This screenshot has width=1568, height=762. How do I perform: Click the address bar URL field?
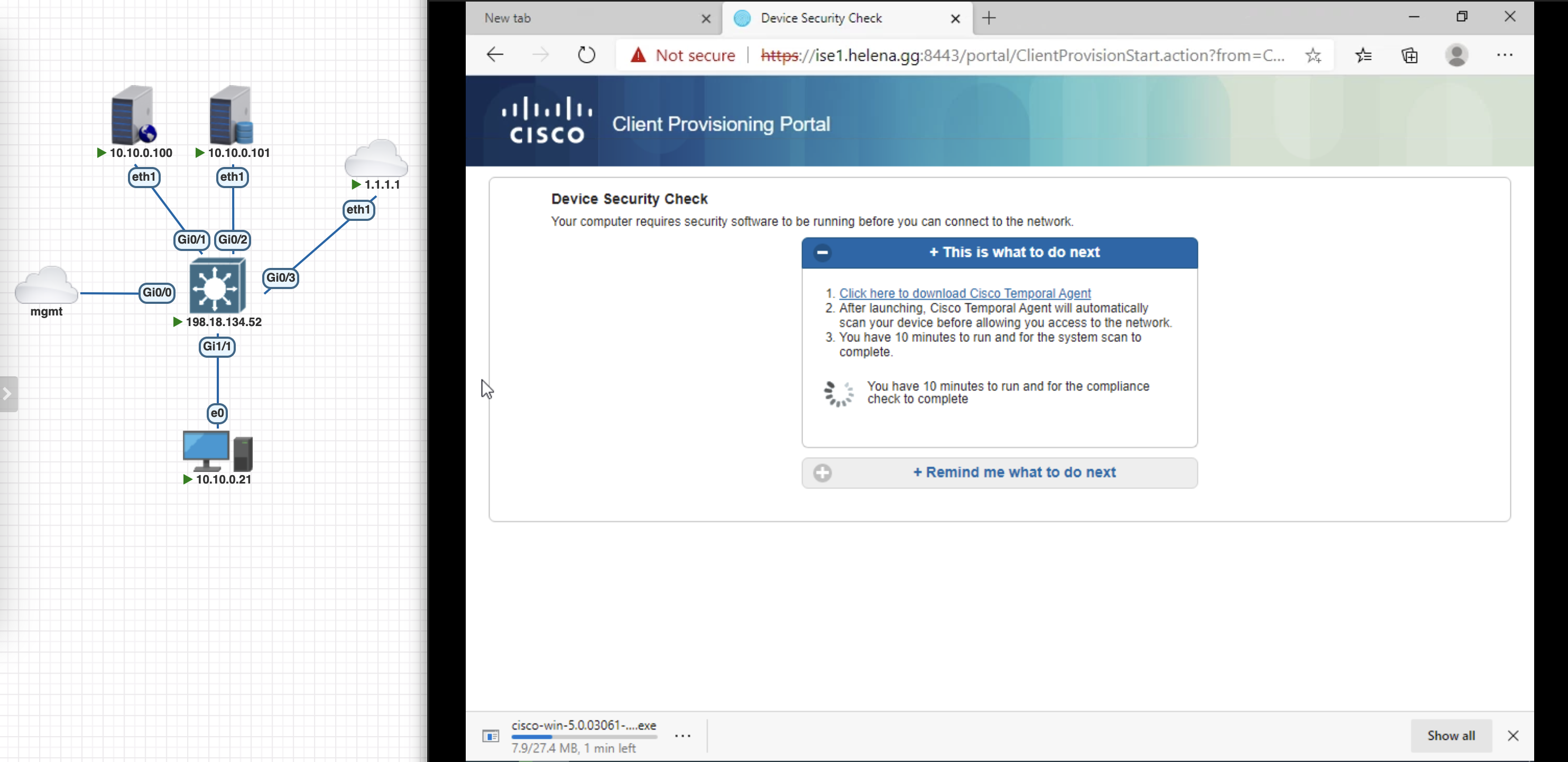pyautogui.click(x=1022, y=55)
